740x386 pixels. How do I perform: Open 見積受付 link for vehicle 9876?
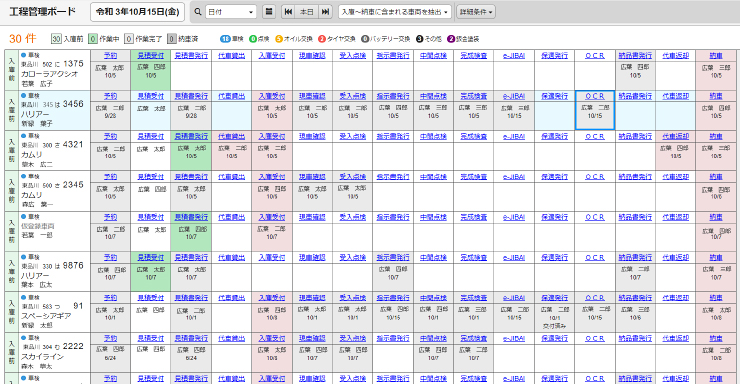click(x=151, y=258)
